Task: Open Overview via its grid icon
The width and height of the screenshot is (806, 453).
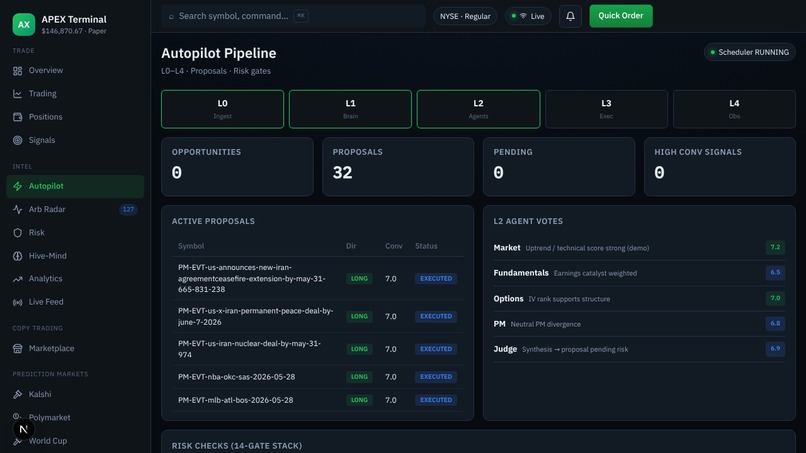Action: pyautogui.click(x=17, y=71)
